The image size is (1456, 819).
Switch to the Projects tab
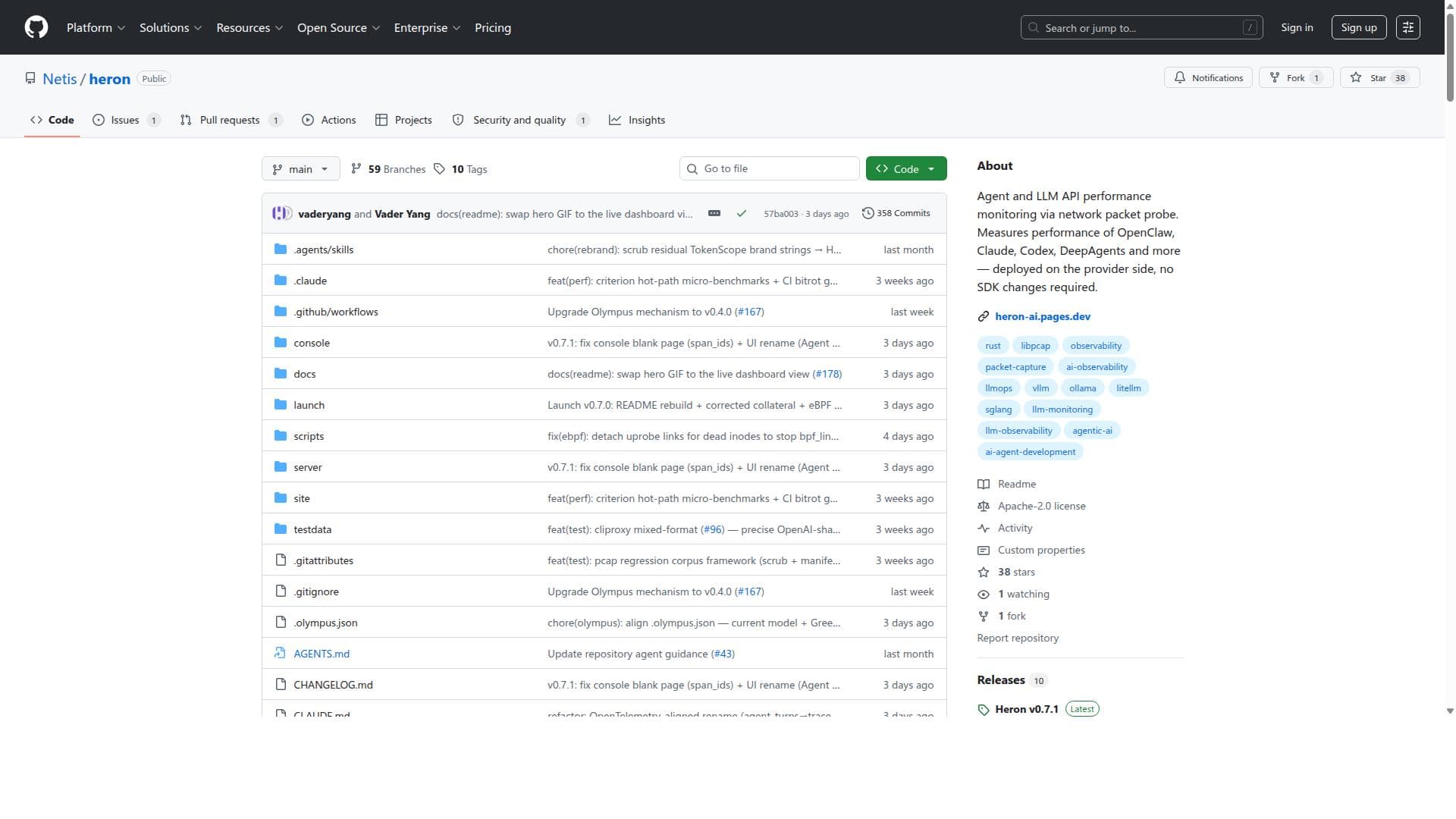coord(403,120)
